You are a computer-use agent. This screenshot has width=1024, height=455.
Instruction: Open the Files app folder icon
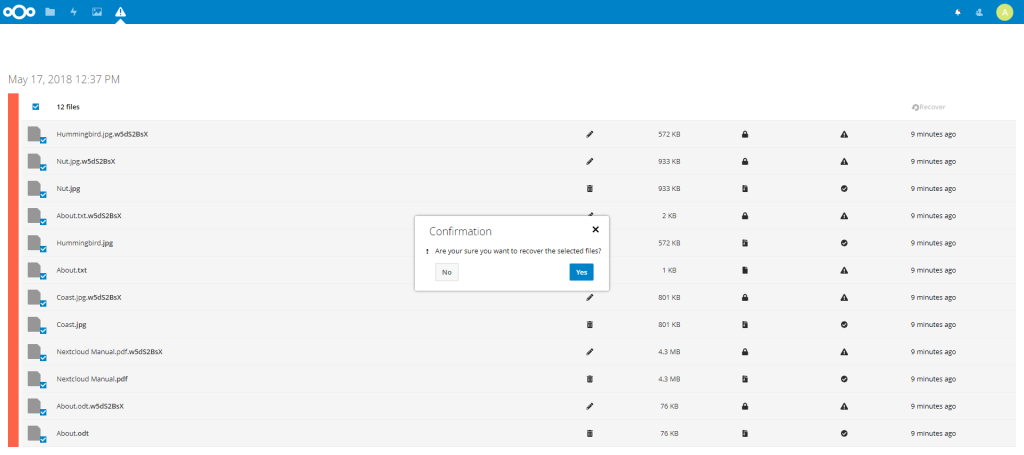(50, 12)
